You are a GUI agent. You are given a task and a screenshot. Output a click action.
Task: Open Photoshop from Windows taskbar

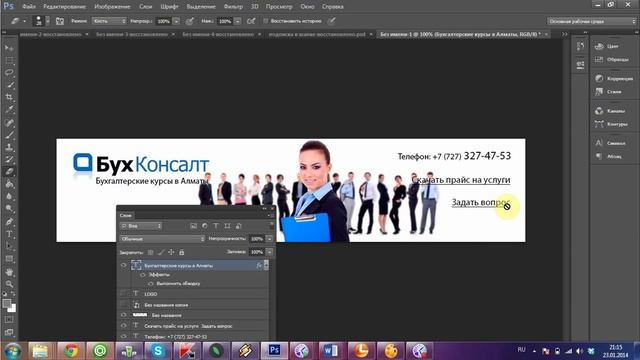(x=274, y=351)
